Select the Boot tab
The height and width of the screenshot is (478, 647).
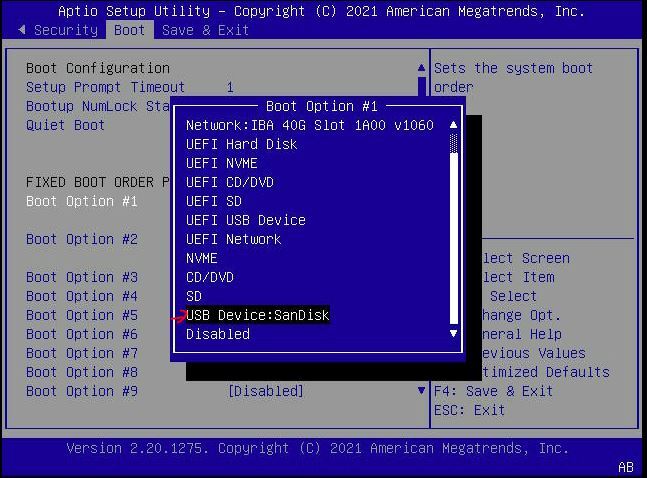[x=129, y=30]
